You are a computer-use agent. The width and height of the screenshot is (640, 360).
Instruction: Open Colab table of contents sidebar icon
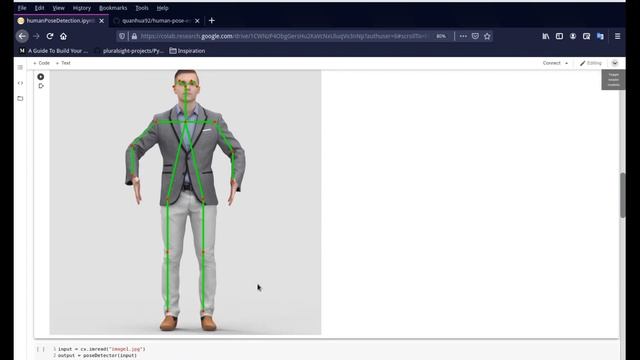(x=20, y=67)
